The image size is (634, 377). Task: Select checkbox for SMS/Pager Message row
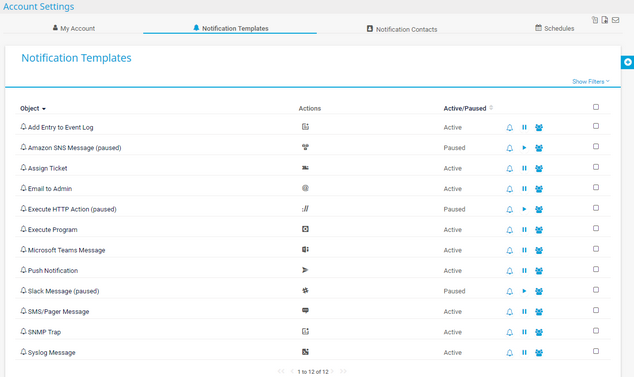coord(596,310)
